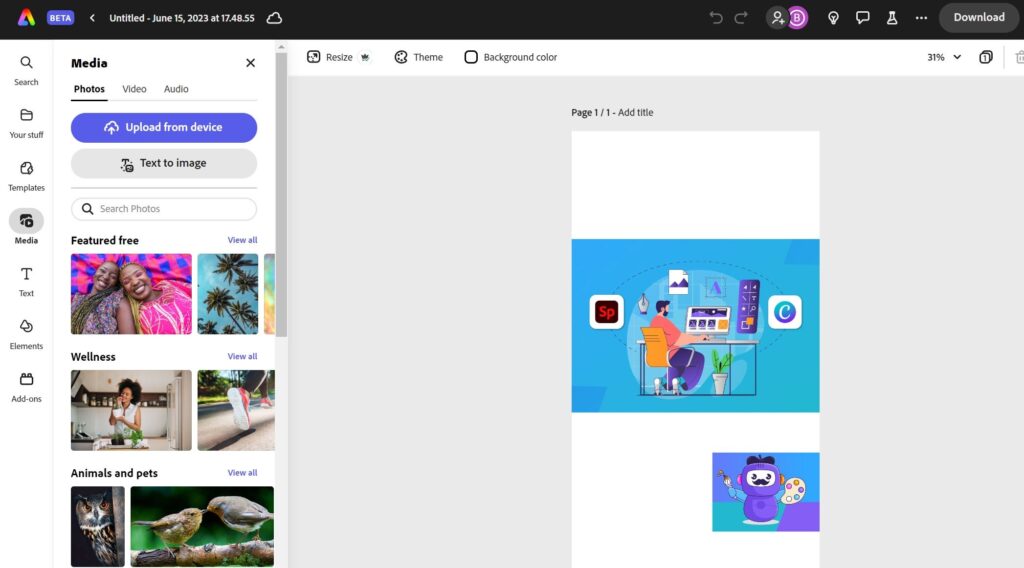Open the 31% zoom dropdown
Screen dimensions: 1024x568
944,57
